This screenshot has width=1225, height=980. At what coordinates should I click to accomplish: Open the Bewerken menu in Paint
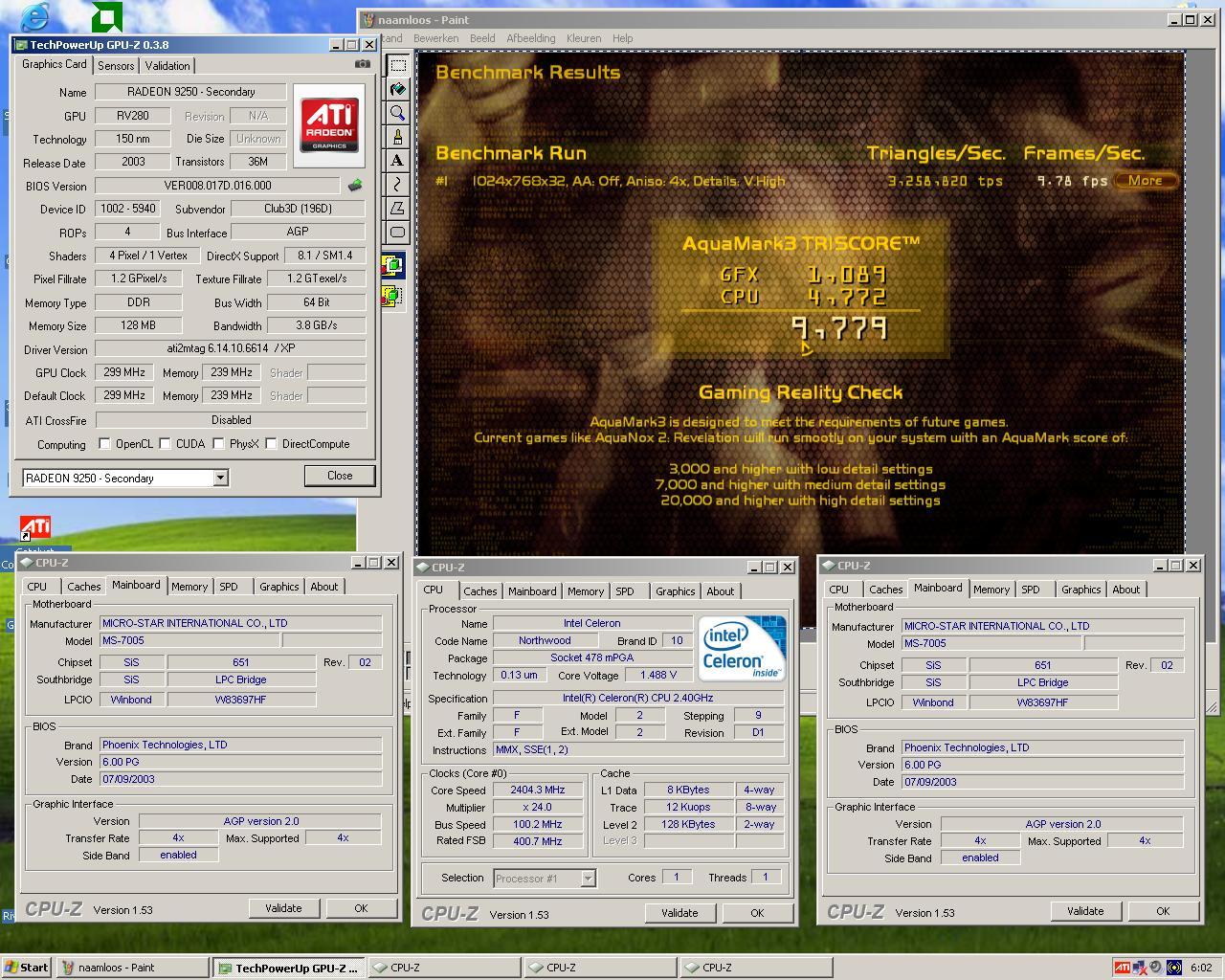(435, 38)
